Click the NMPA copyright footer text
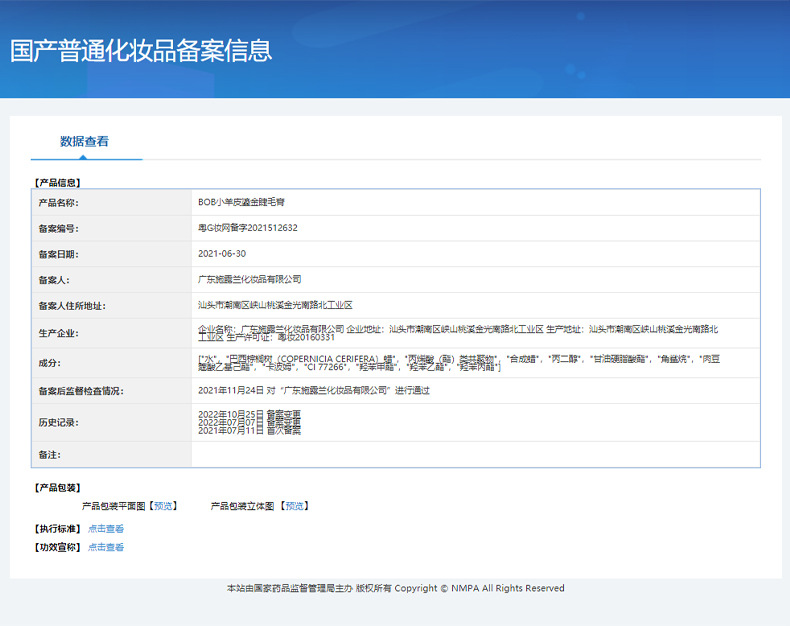The image size is (790, 626). click(x=396, y=588)
